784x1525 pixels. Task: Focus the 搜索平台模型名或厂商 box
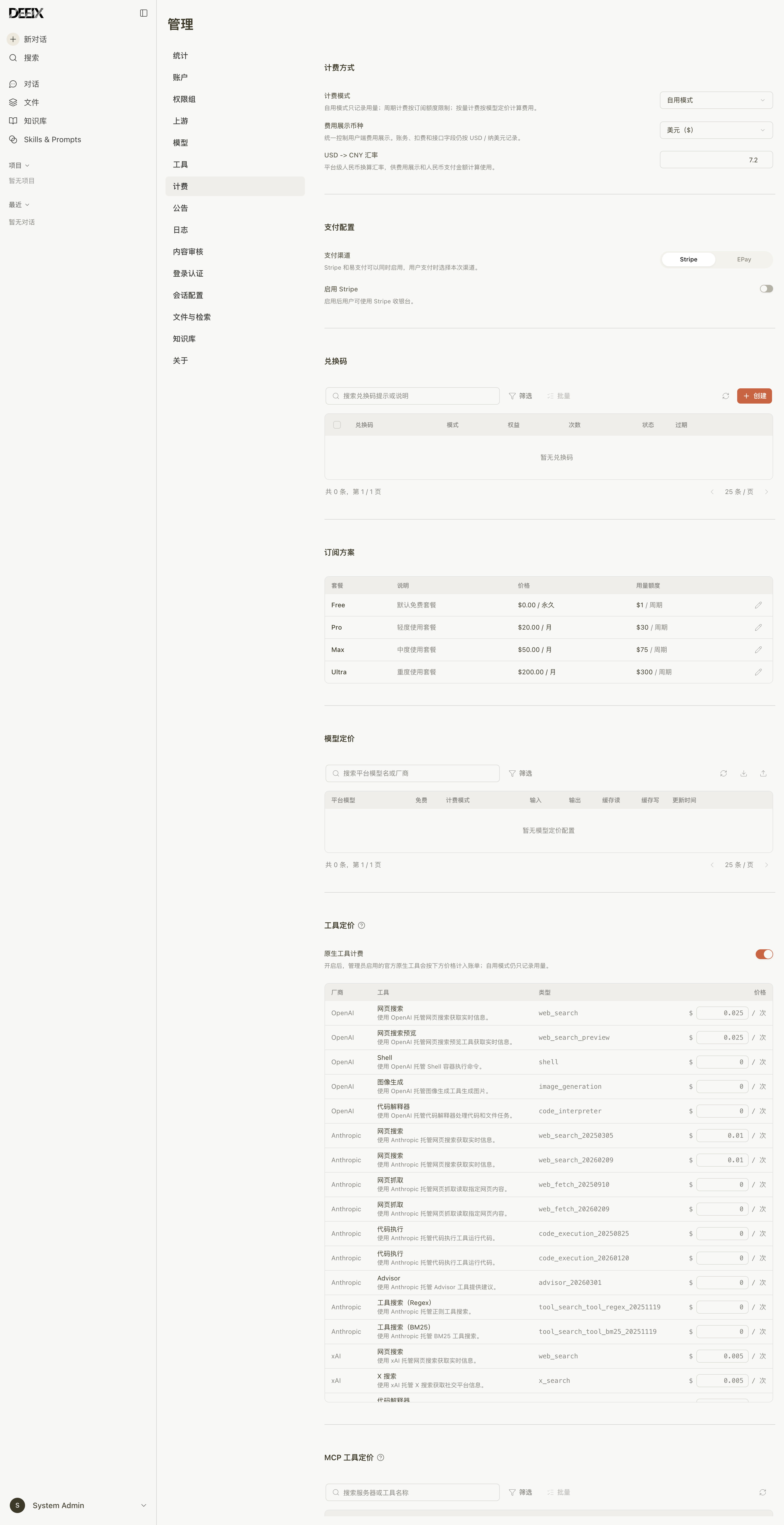[412, 773]
